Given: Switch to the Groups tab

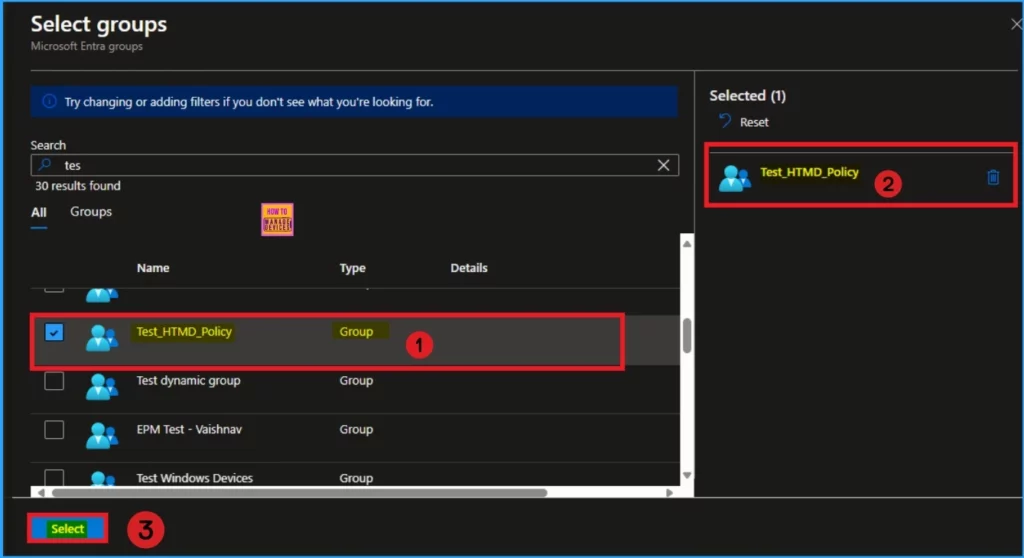Looking at the screenshot, I should tap(91, 212).
